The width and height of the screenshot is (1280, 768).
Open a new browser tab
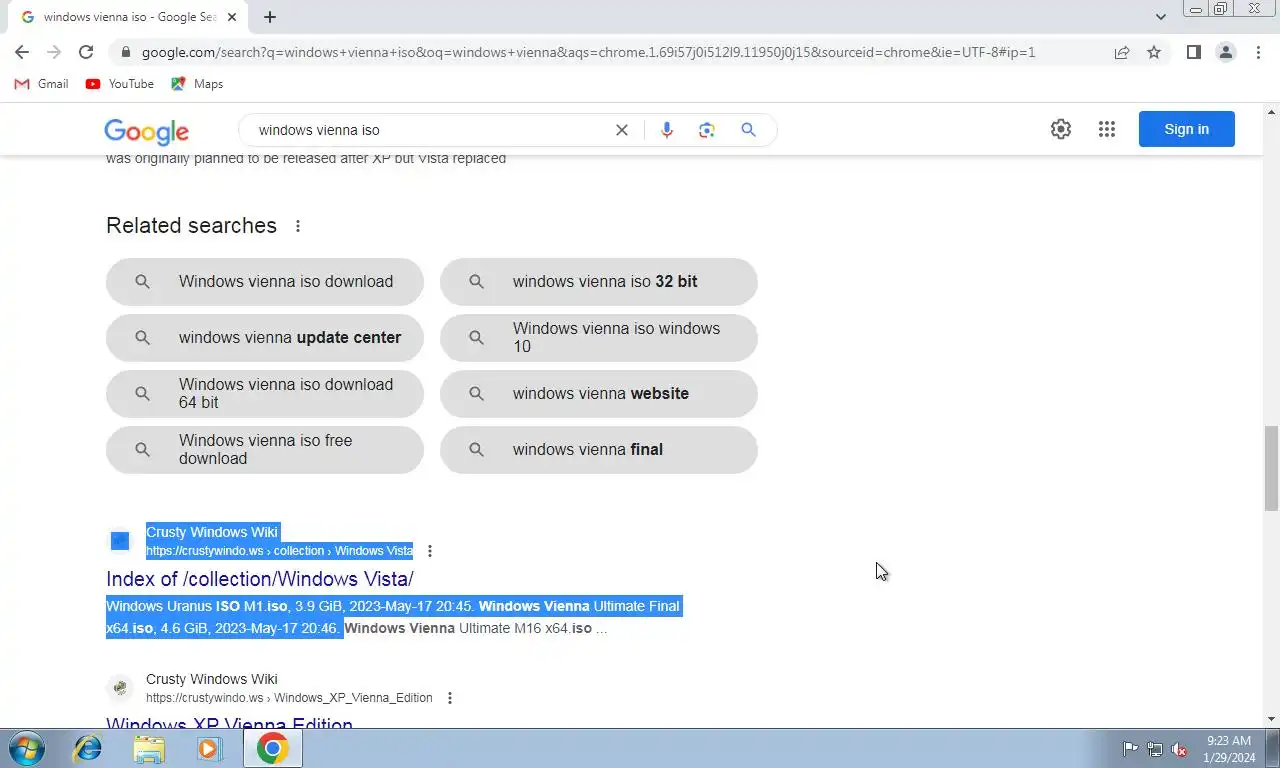pyautogui.click(x=270, y=17)
